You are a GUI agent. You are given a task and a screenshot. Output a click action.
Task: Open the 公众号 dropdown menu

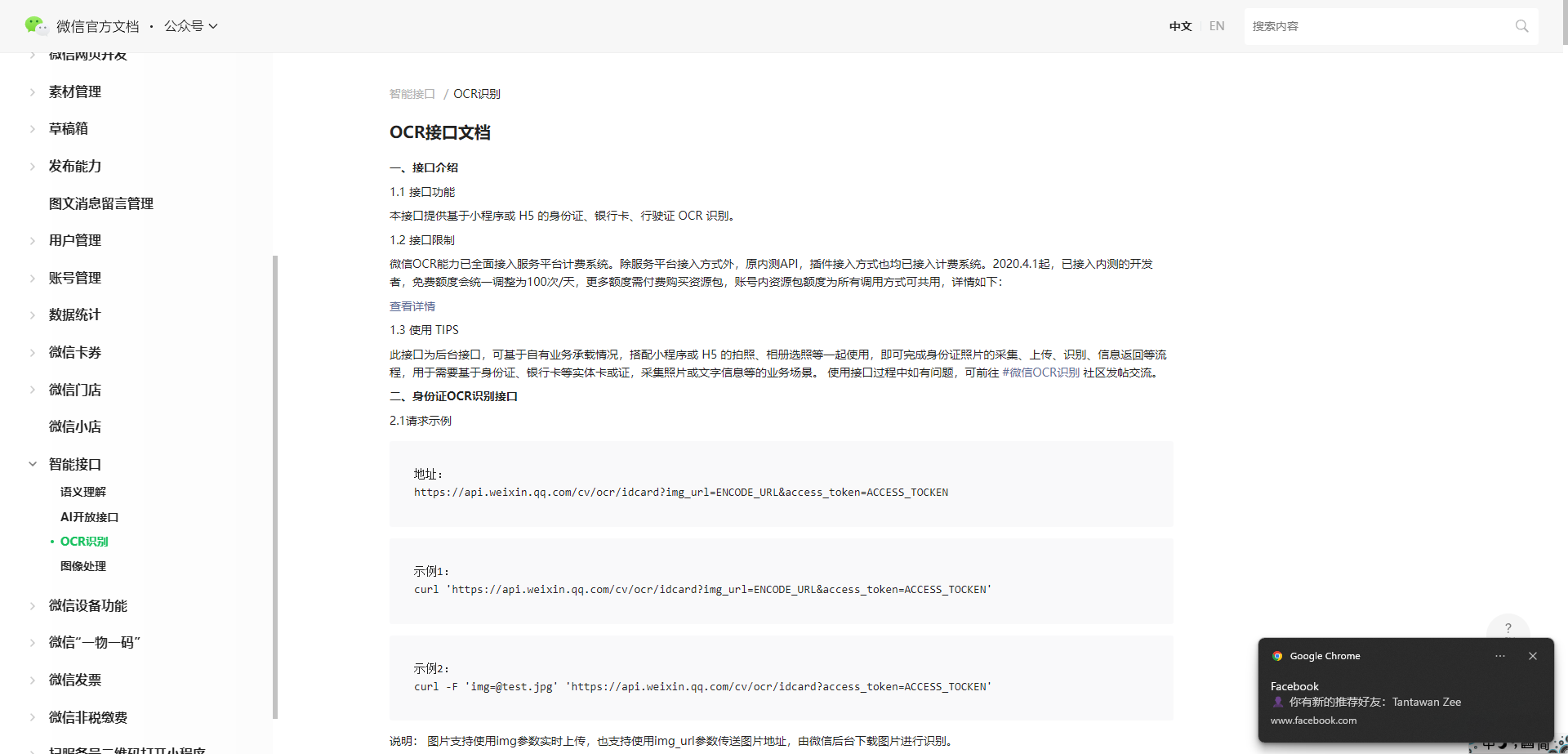190,25
